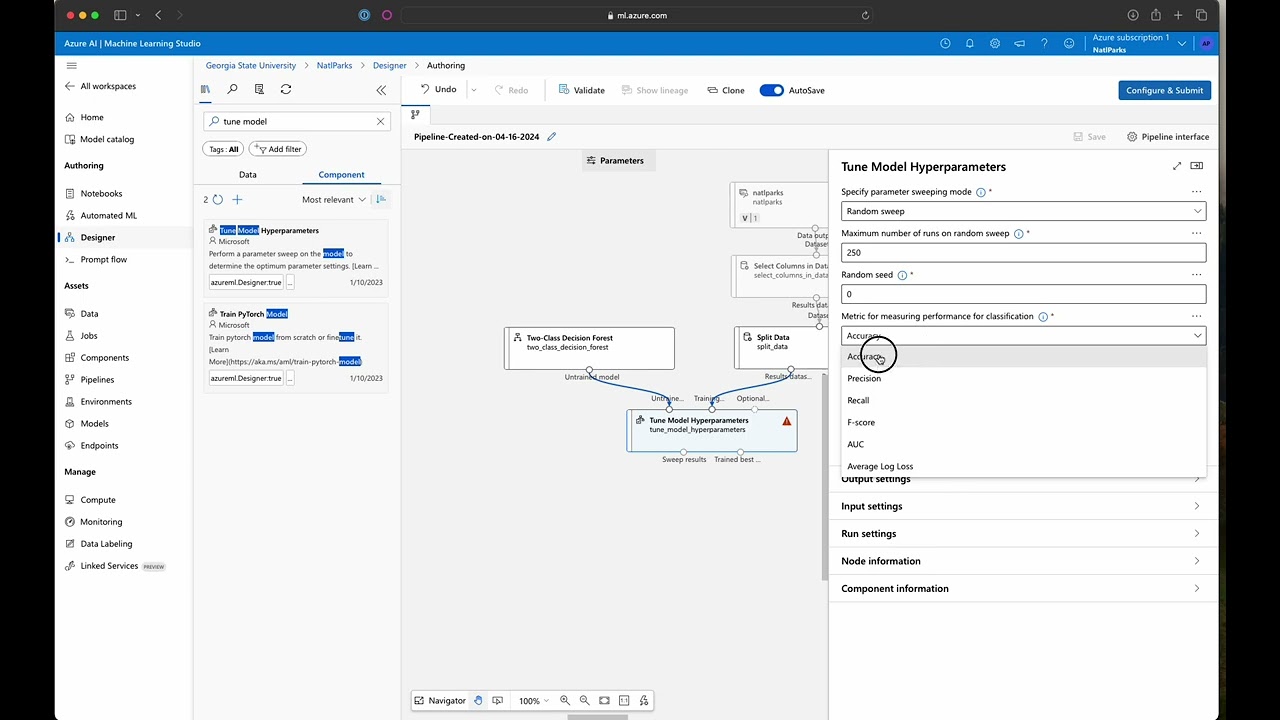Expand the Run settings section
Viewport: 1280px width, 720px height.
pyautogui.click(x=1023, y=534)
